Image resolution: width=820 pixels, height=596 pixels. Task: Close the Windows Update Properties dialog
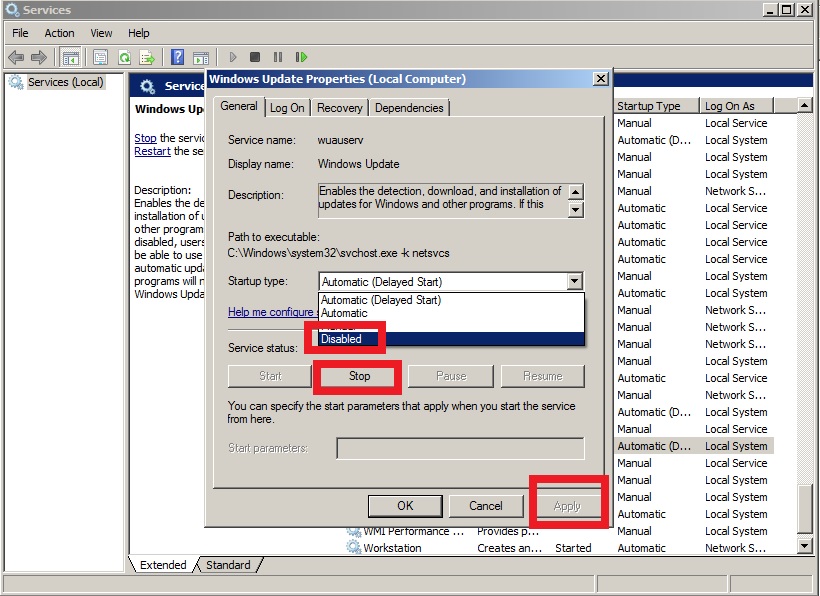[601, 79]
